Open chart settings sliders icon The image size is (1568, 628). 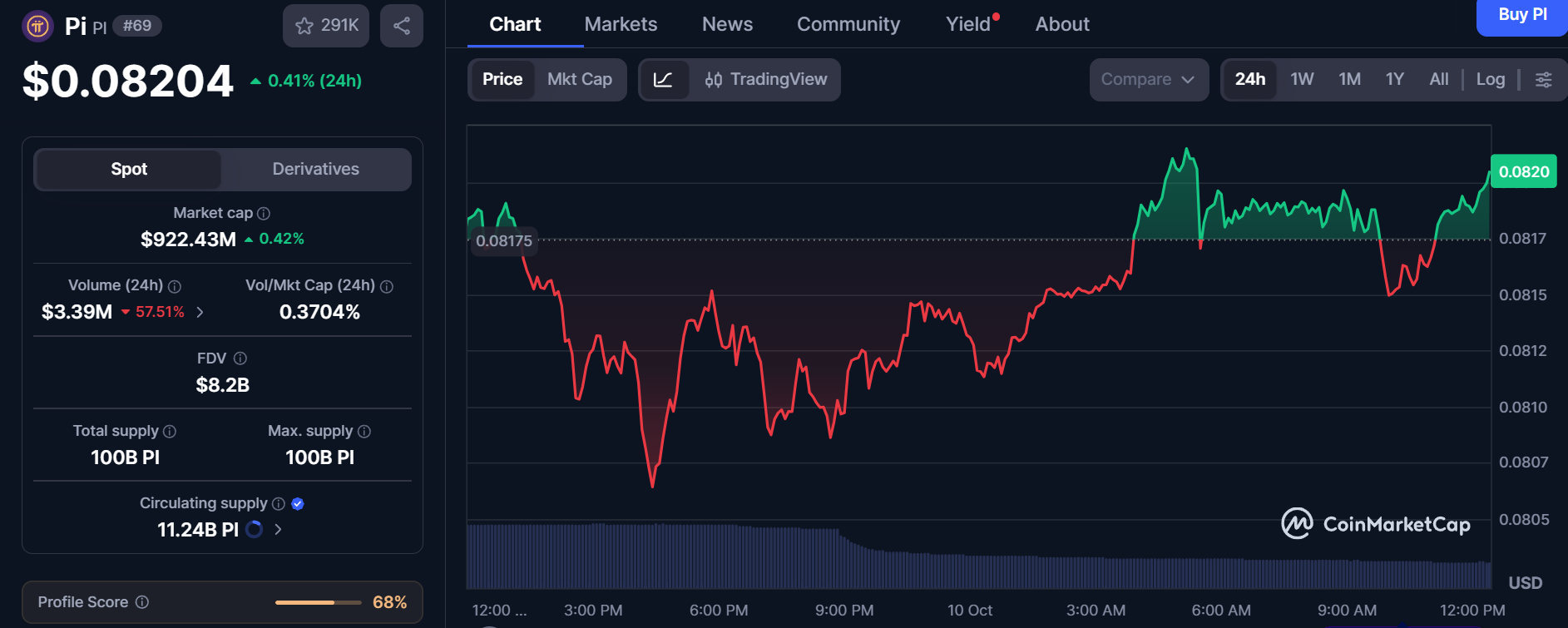(1543, 80)
